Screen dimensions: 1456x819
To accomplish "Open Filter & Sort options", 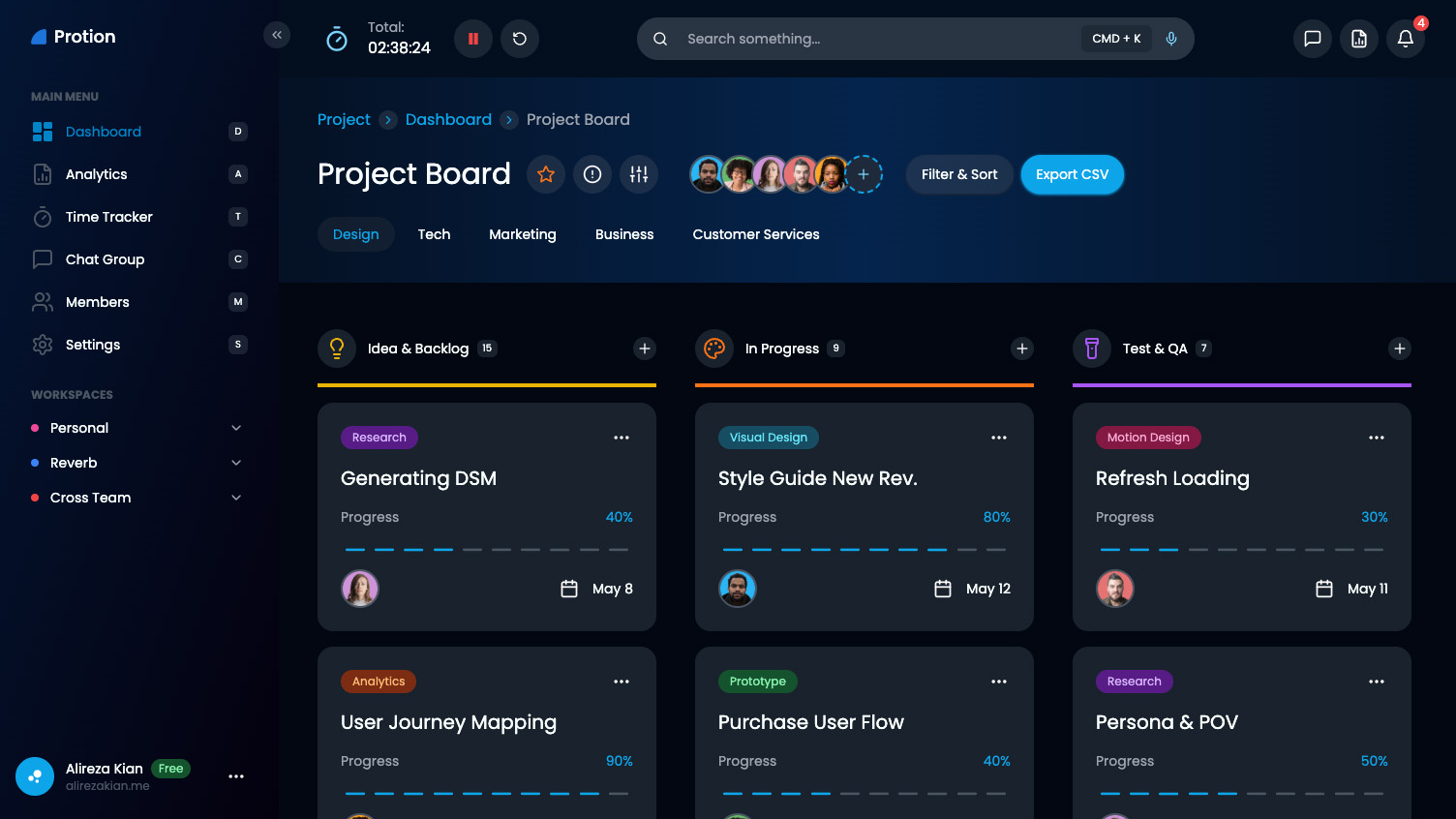I will click(x=959, y=174).
